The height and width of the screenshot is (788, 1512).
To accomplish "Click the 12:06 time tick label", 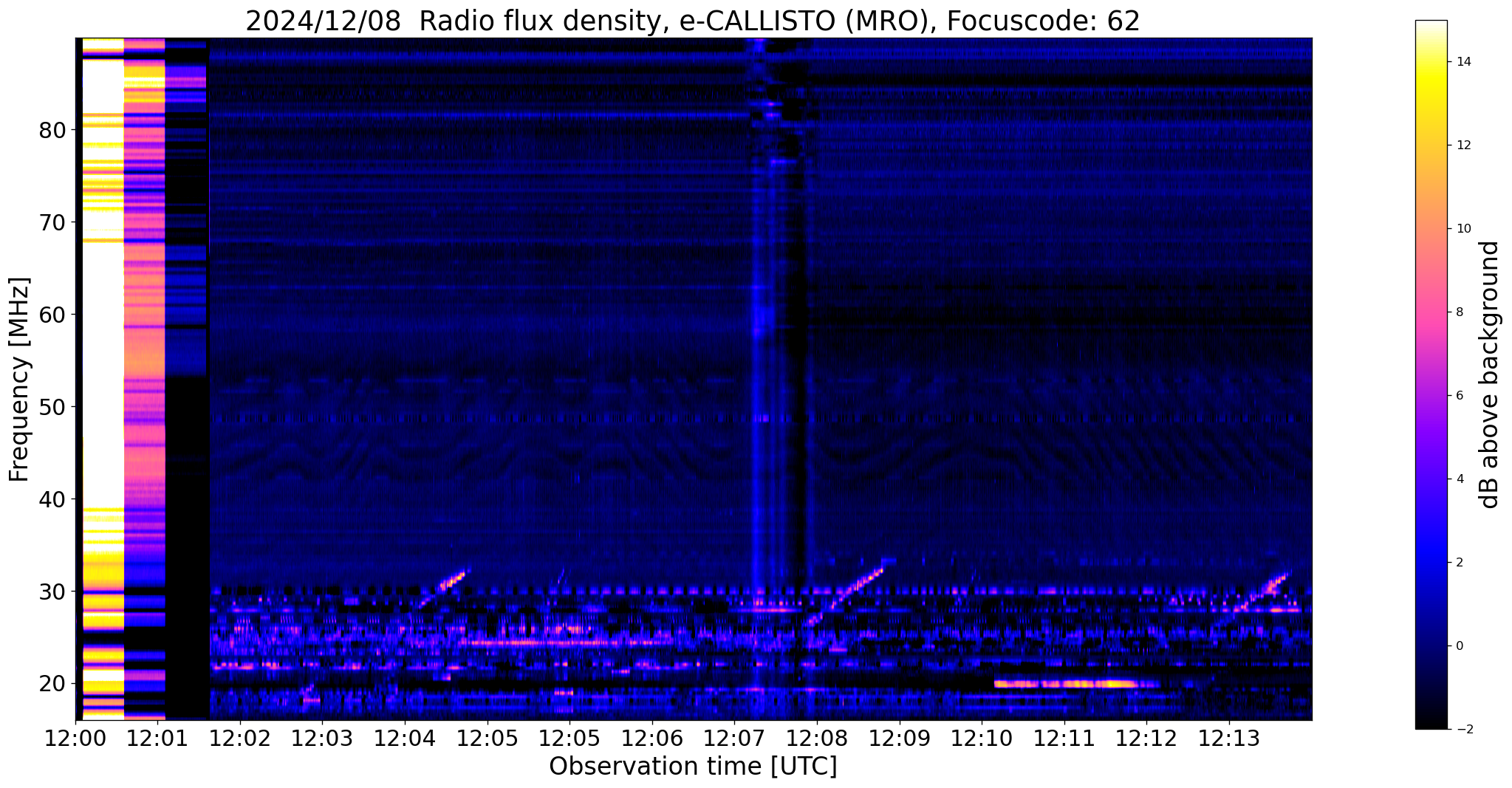I will tap(651, 739).
